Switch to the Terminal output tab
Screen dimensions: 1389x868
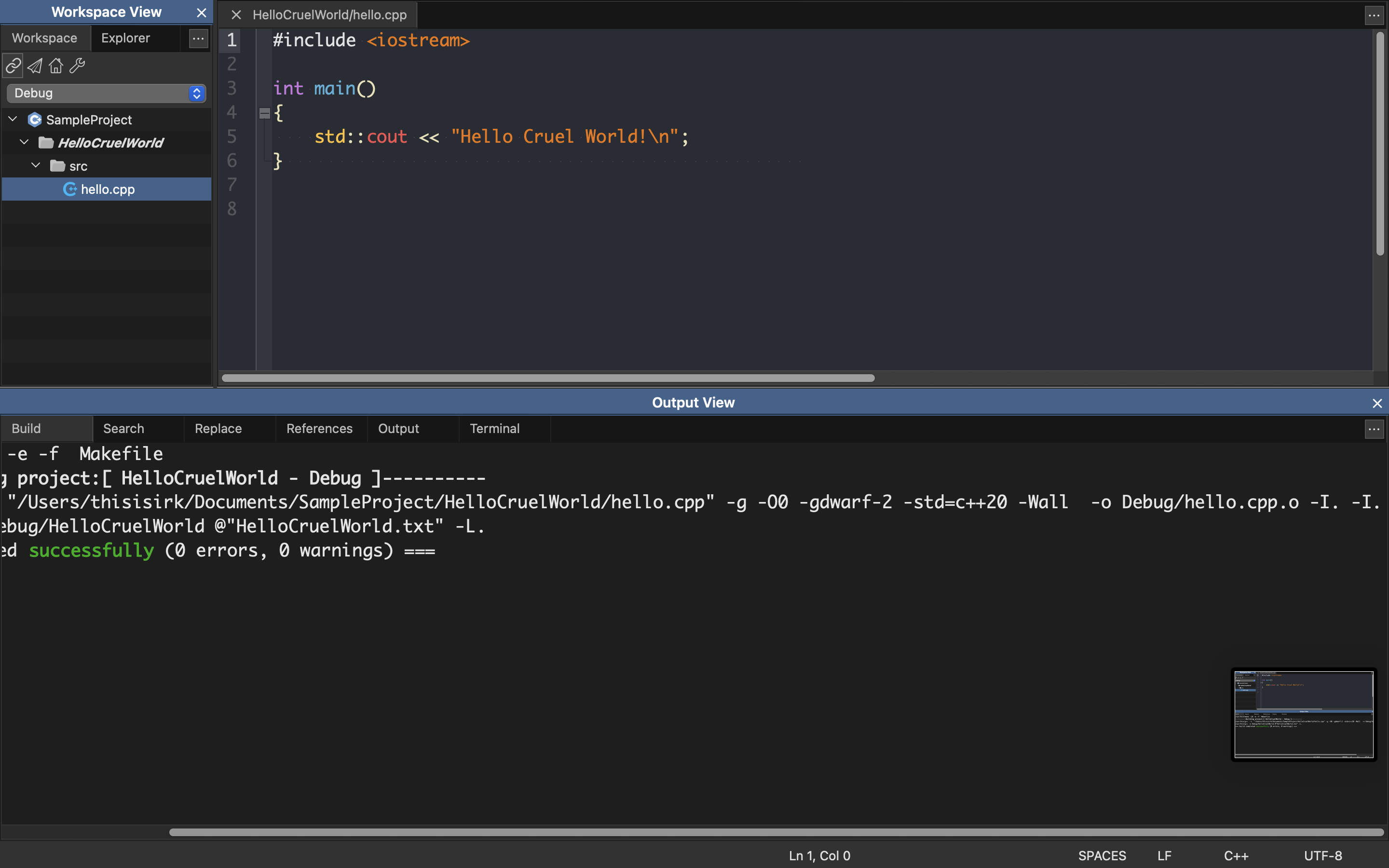click(494, 428)
